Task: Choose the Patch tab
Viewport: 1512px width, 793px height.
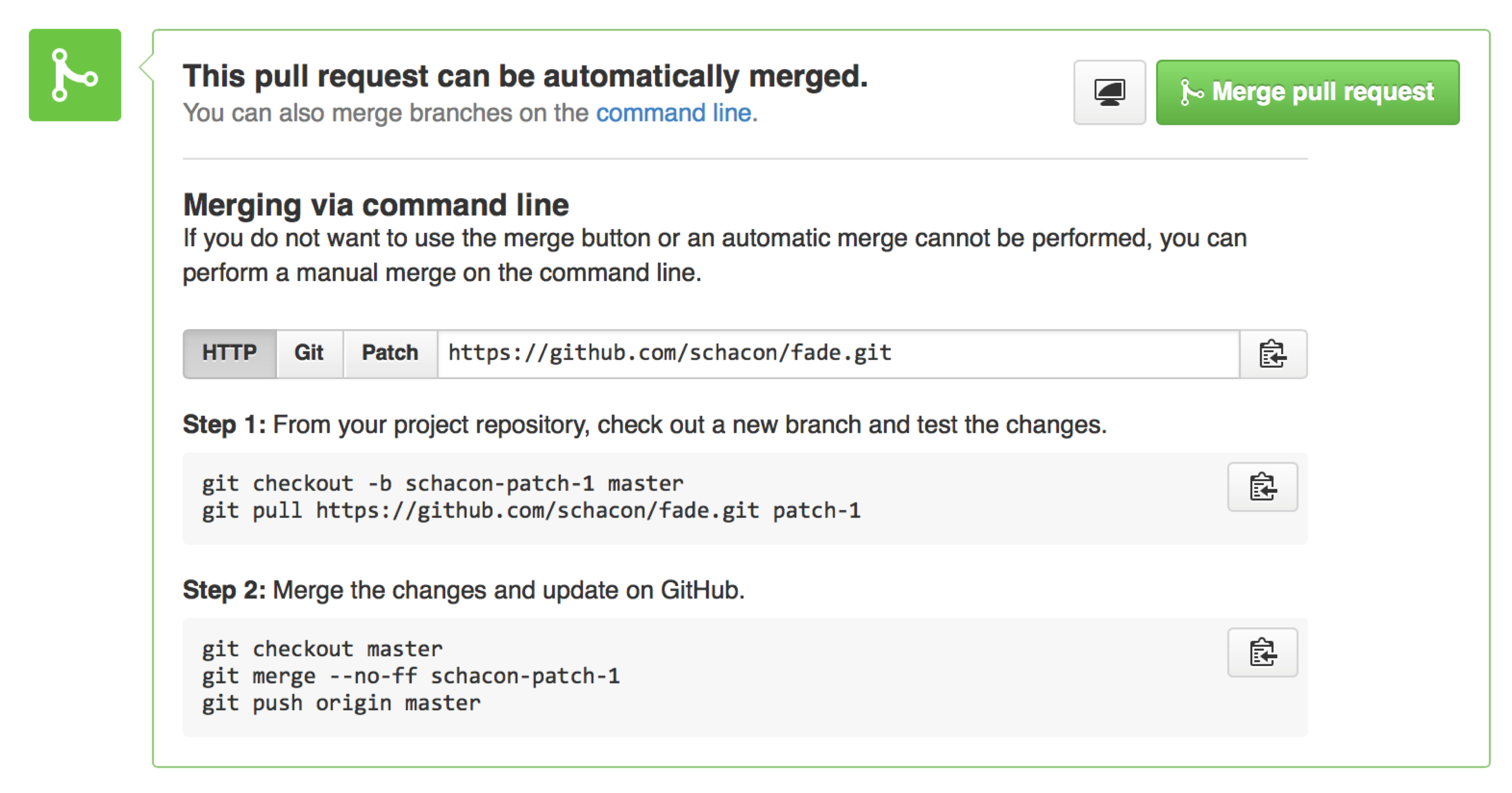Action: pos(390,353)
